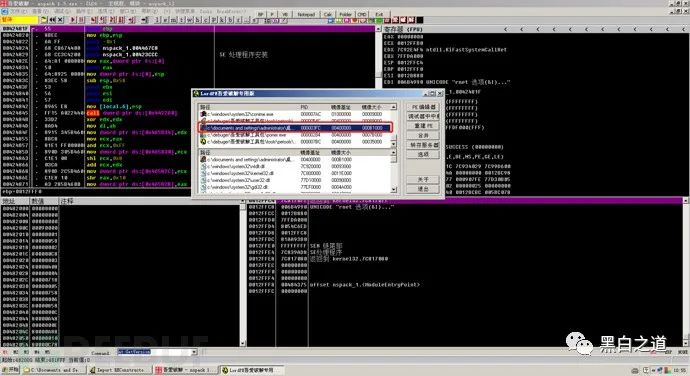Screen dimensions: 690x376
Task: Click the PE编辑器 button in LordPE
Action: [423, 107]
